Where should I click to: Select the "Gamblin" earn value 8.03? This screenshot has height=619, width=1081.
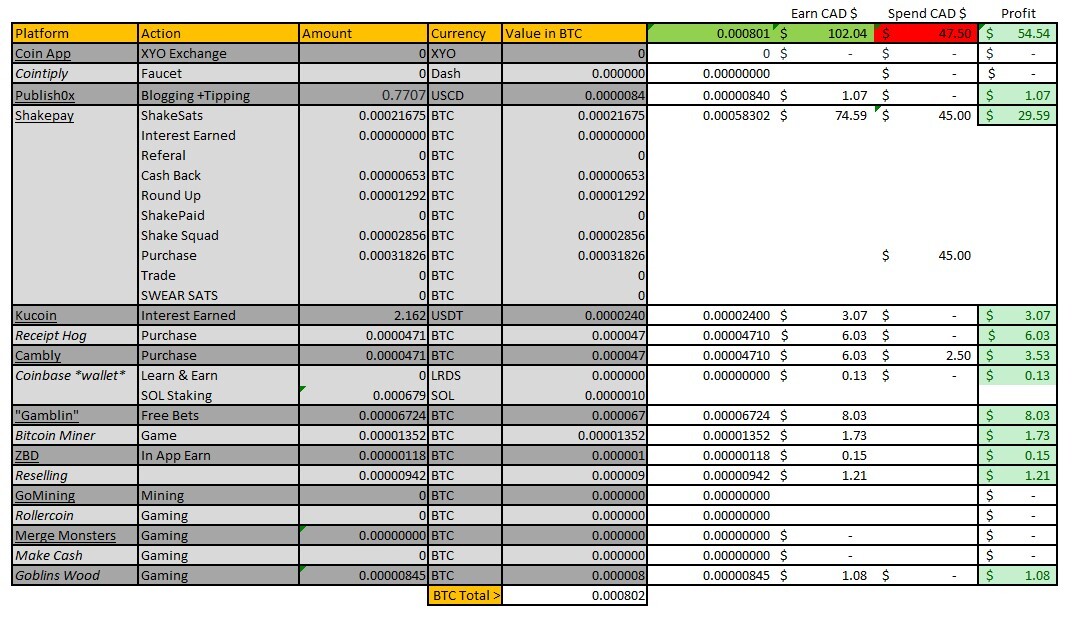[822, 416]
